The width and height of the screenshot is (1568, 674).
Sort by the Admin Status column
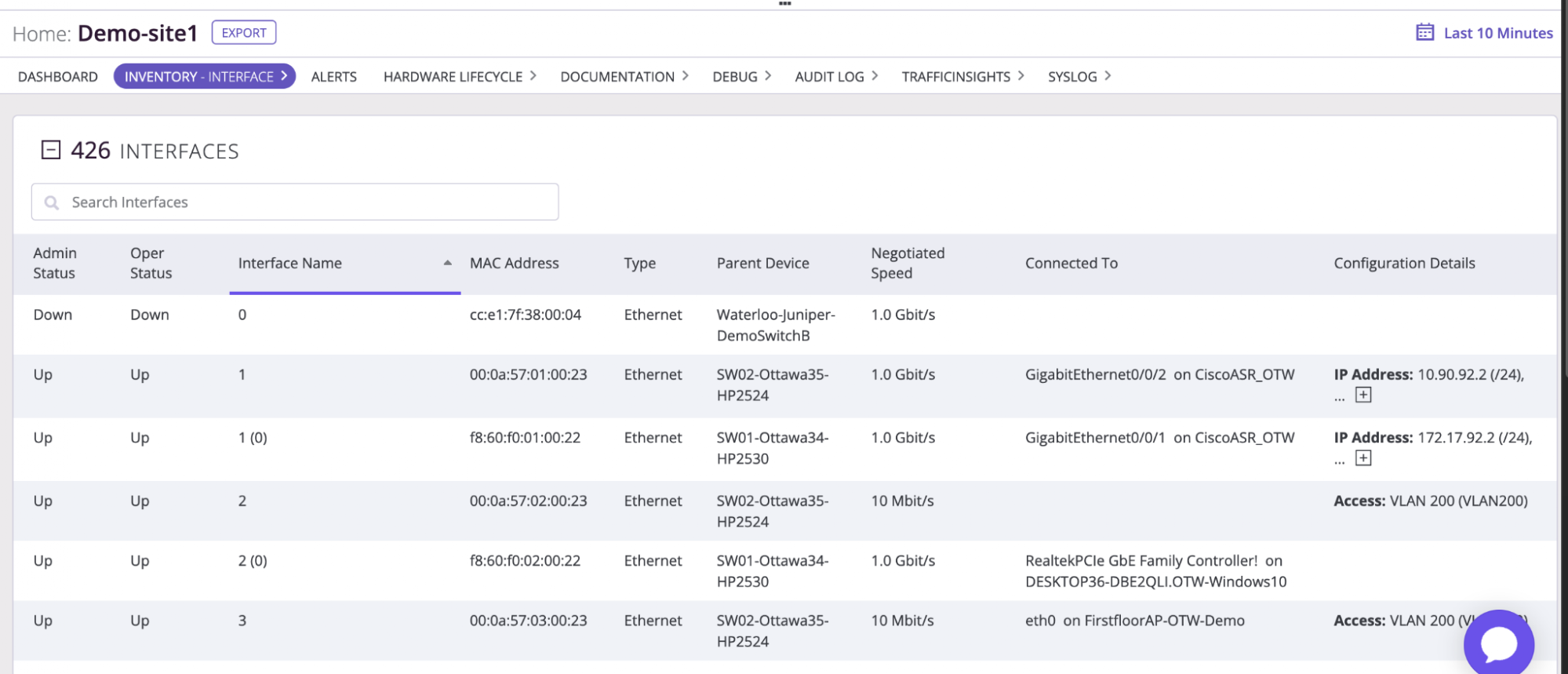click(55, 263)
